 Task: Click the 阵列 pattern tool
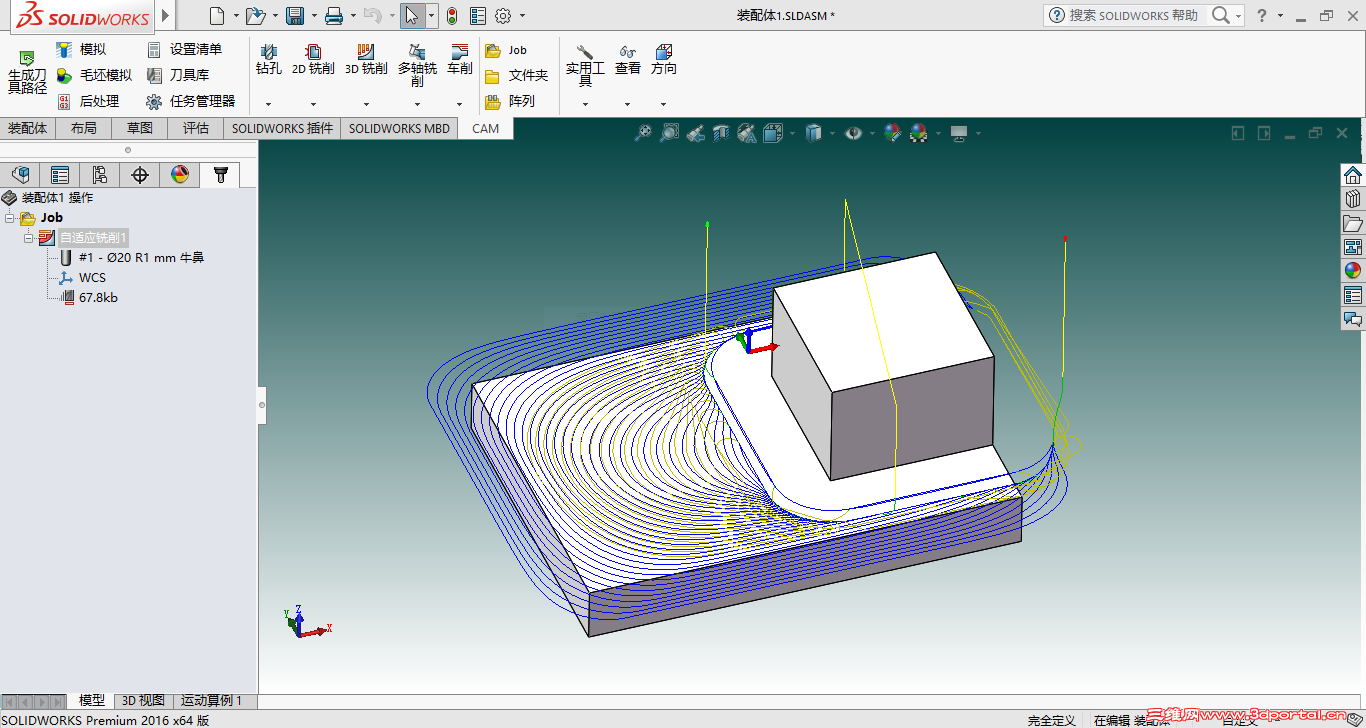(510, 101)
